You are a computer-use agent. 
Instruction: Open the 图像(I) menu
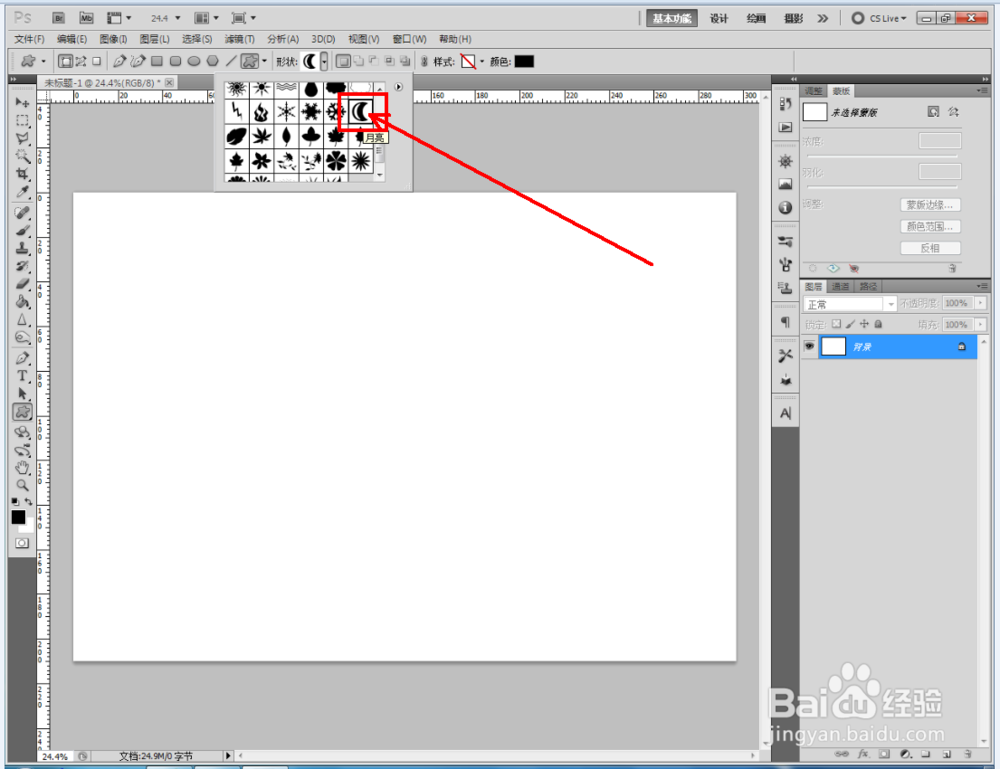(x=113, y=39)
